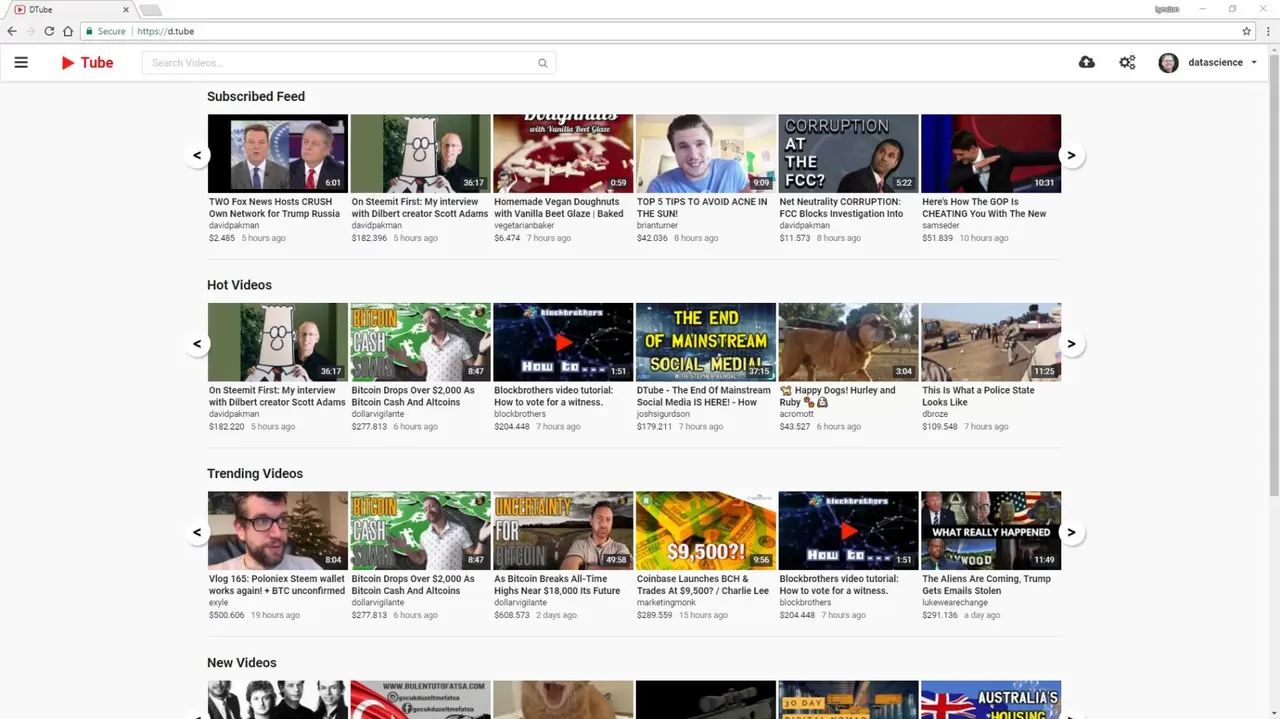This screenshot has height=719, width=1280.
Task: Open exyle channel name
Action: 219,603
